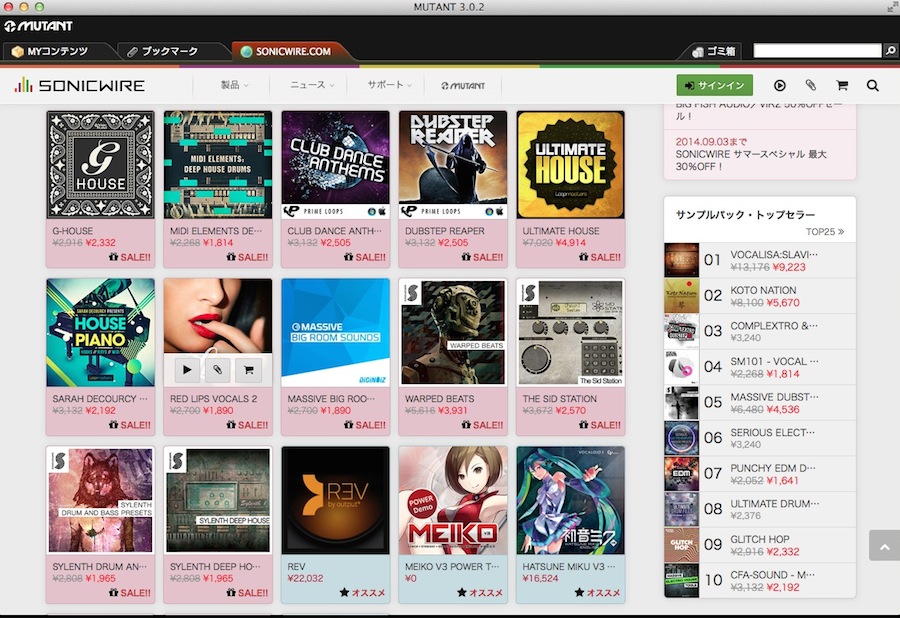Click inside the MUTANT search input field
Screen dimensions: 900x618
click(817, 50)
